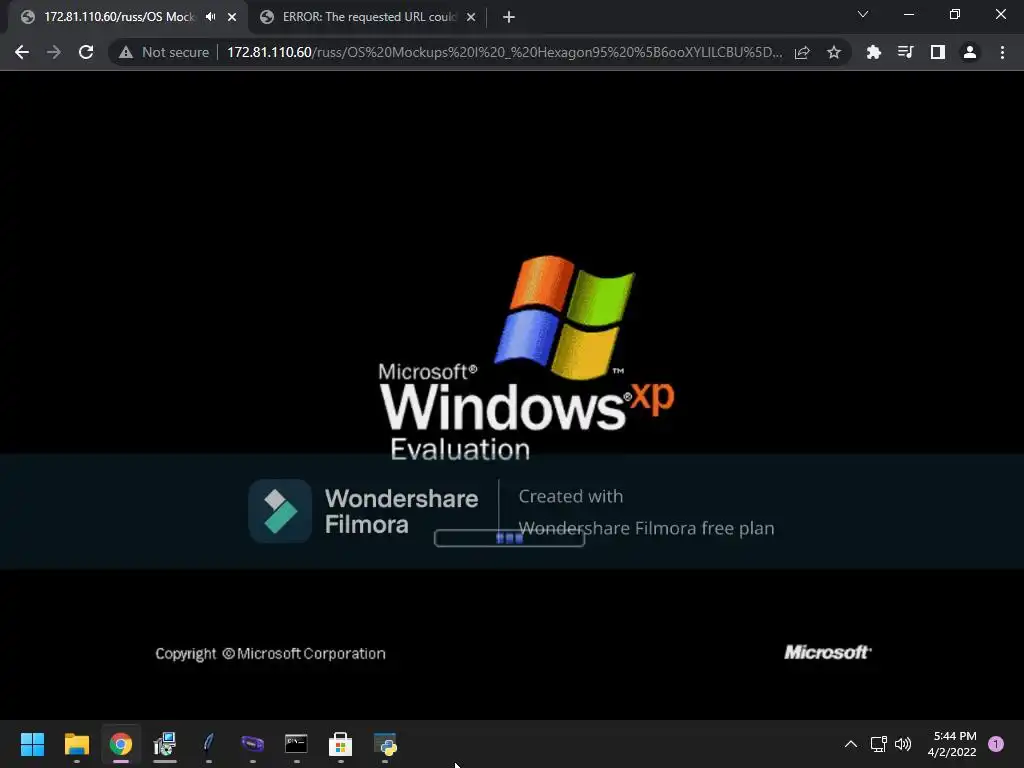Open Microsoft Store from the taskbar
Viewport: 1024px width, 768px height.
point(340,744)
